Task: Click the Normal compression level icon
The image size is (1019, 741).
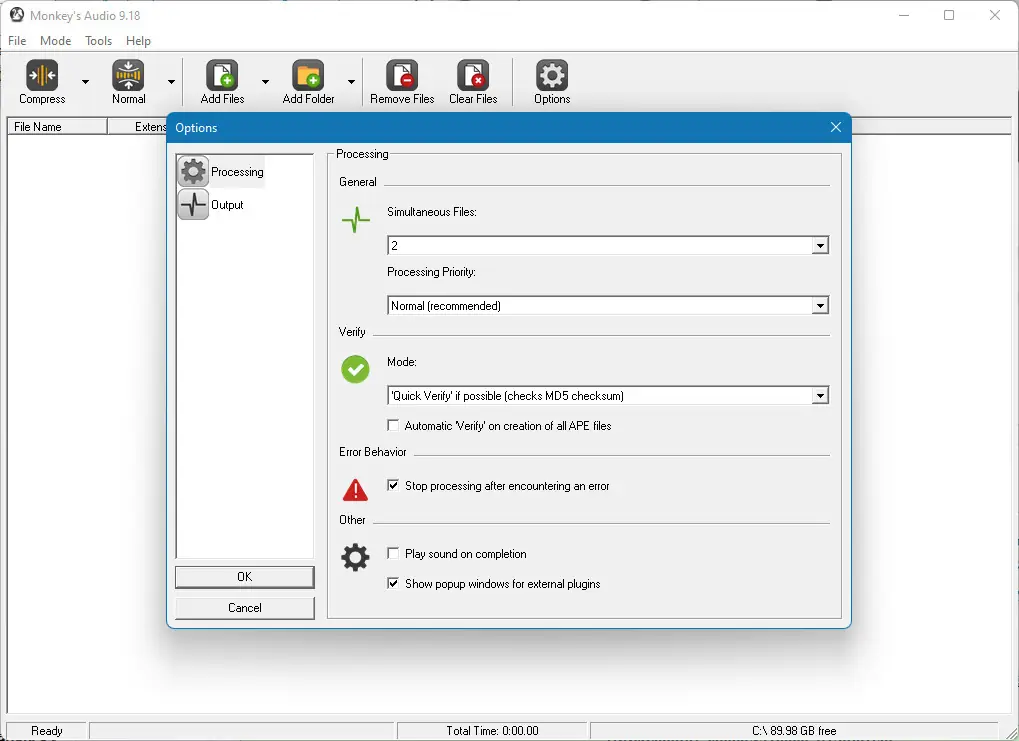Action: coord(128,75)
